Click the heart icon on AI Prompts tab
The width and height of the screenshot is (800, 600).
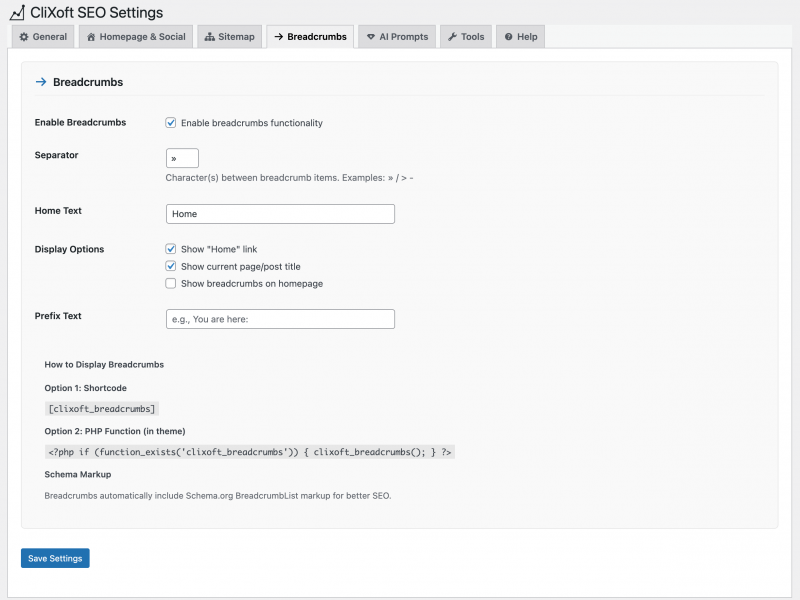click(371, 36)
